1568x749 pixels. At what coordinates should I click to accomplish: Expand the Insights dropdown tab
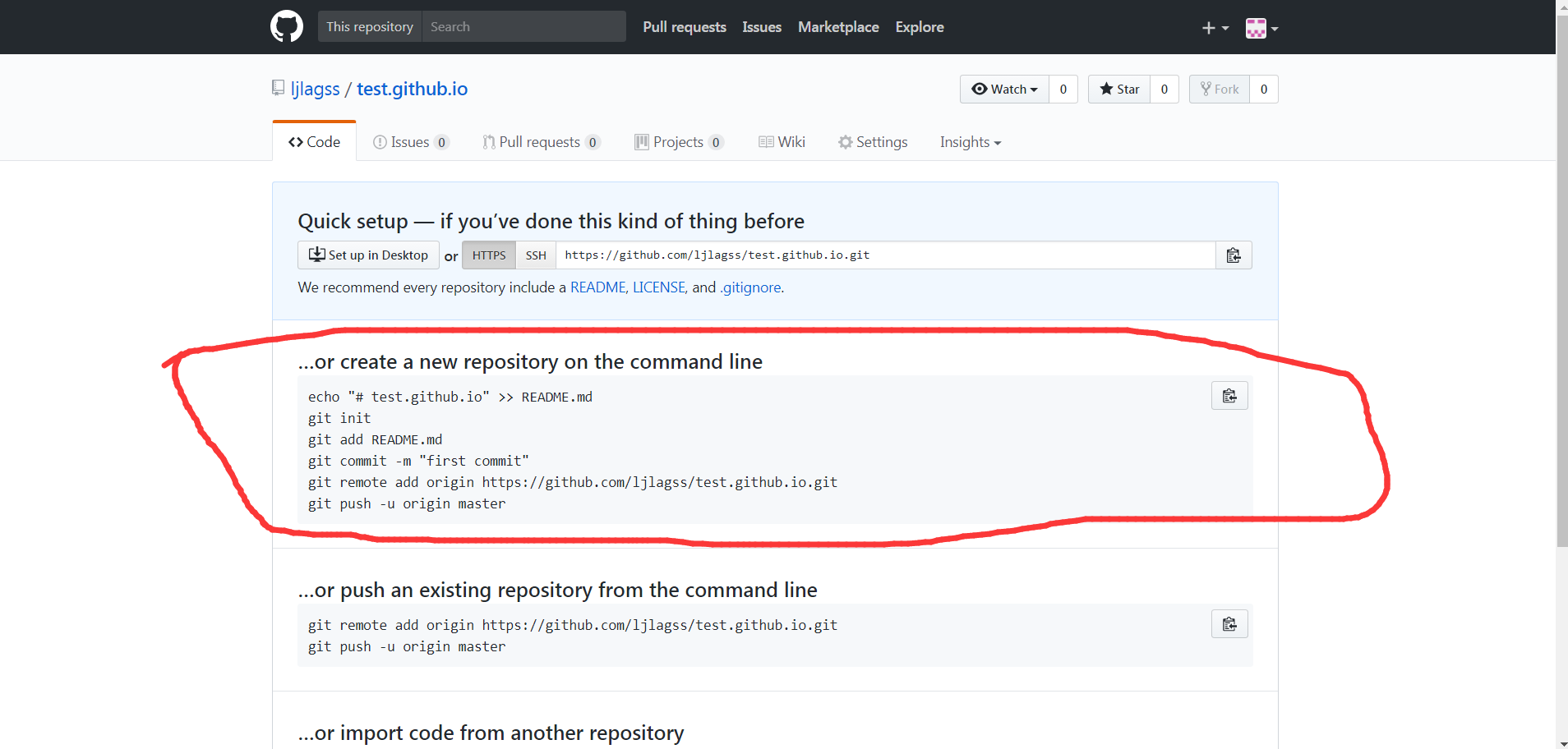pos(971,142)
